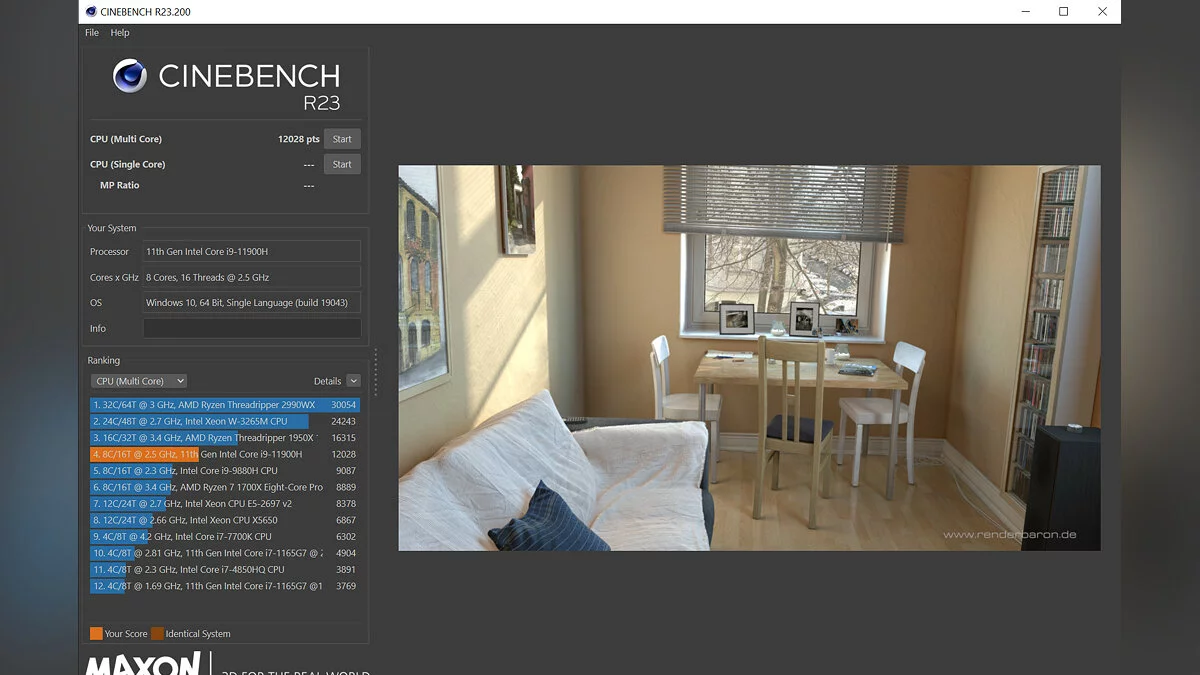Start the CPU Single Core test

coord(342,164)
